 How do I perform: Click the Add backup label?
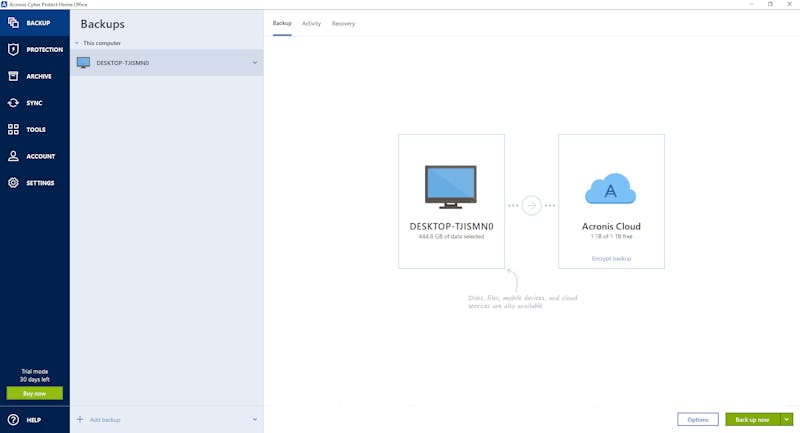[105, 420]
